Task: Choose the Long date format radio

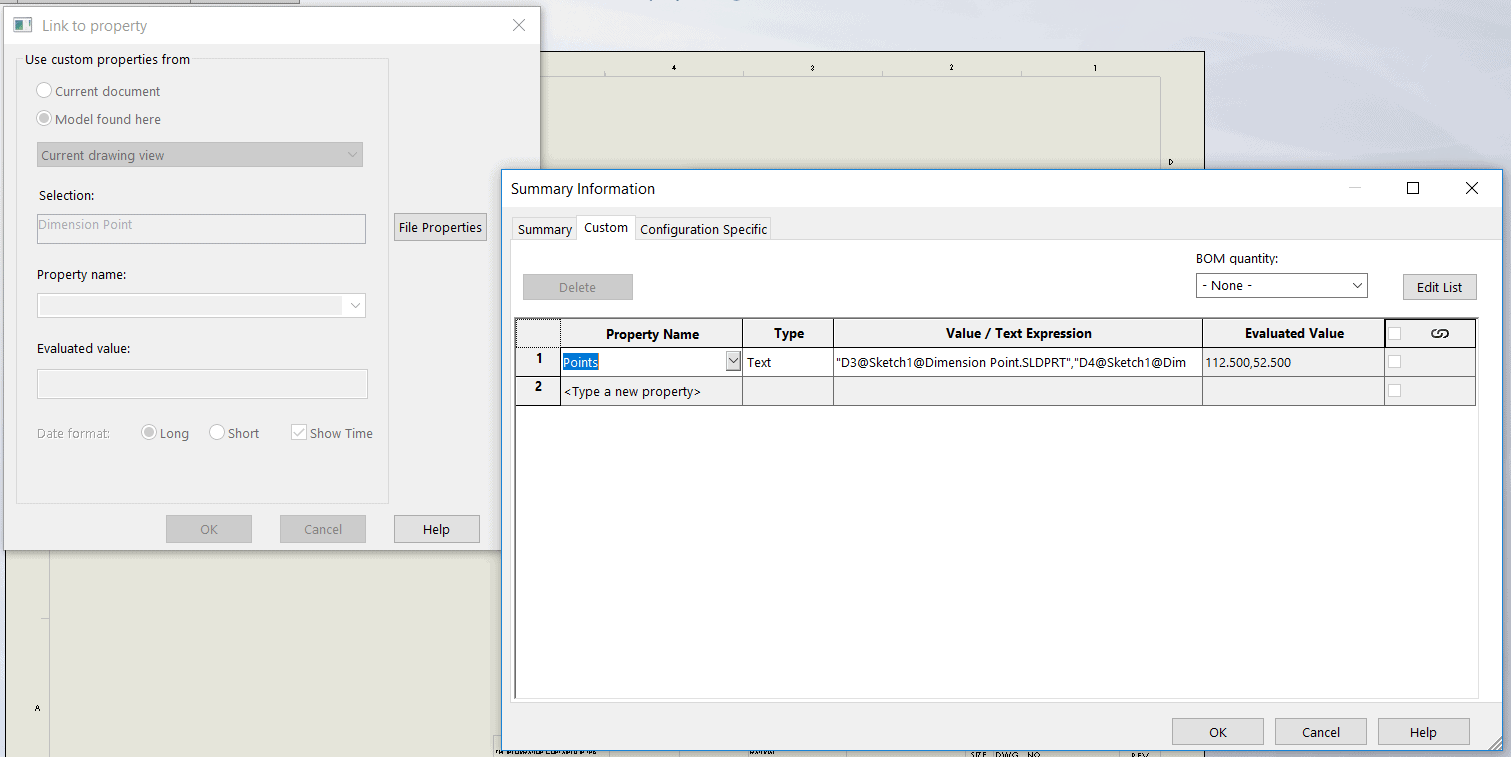Action: point(149,433)
